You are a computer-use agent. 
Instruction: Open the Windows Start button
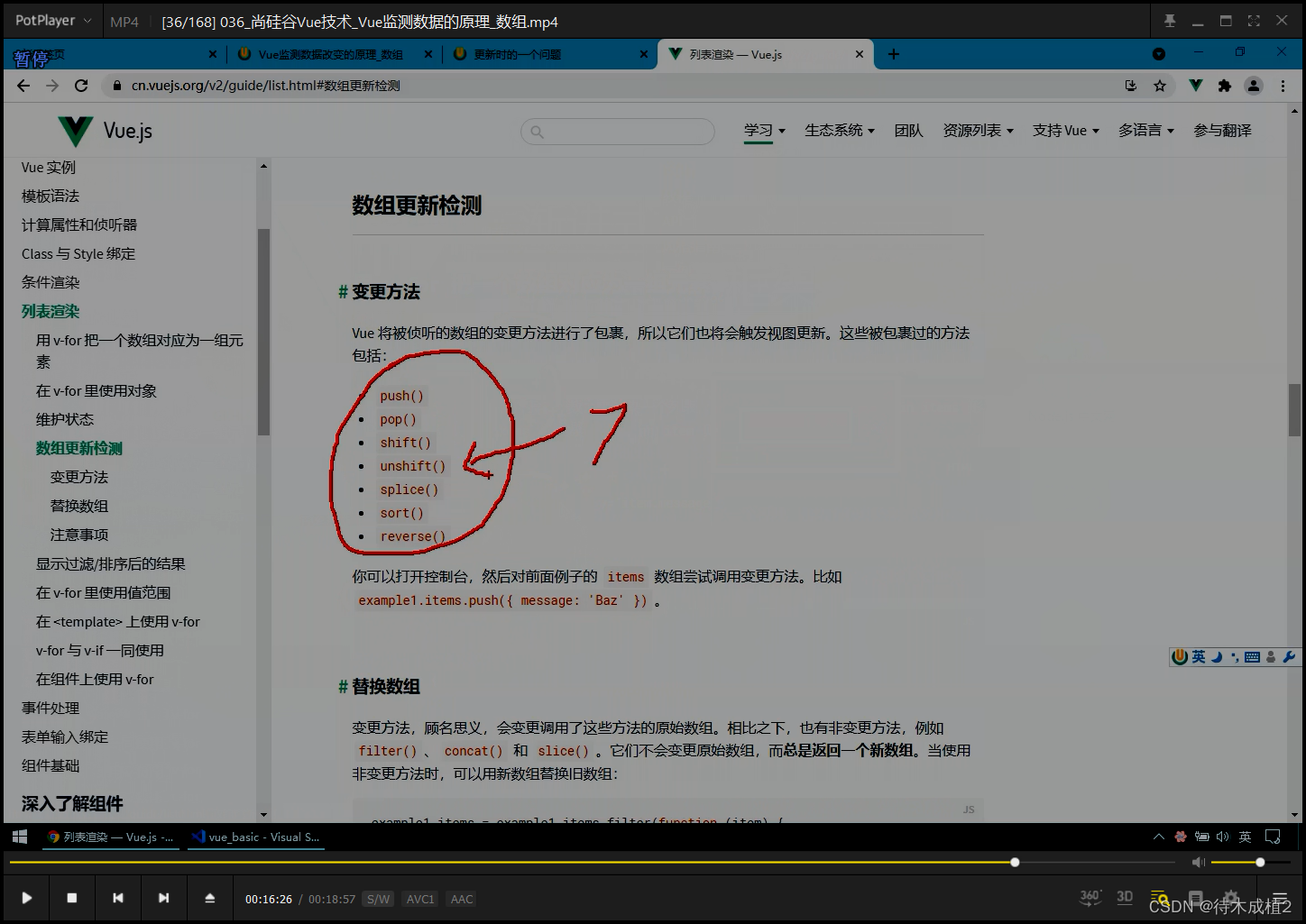(20, 837)
